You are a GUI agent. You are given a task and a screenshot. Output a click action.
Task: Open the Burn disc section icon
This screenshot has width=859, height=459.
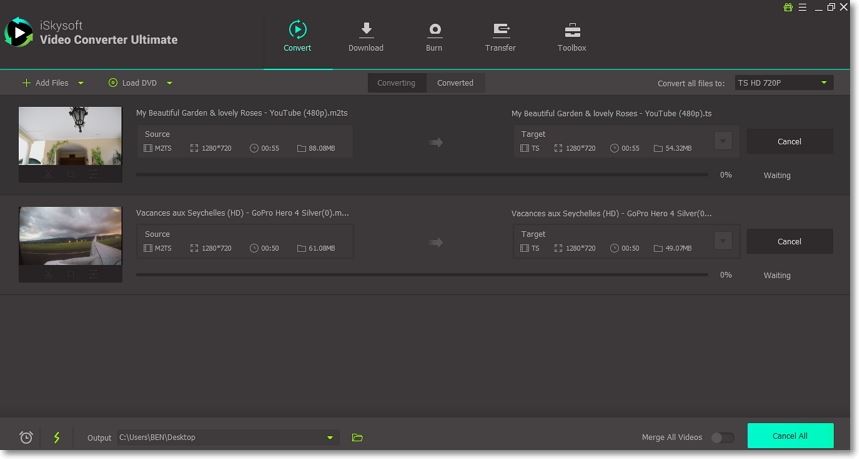click(x=434, y=30)
